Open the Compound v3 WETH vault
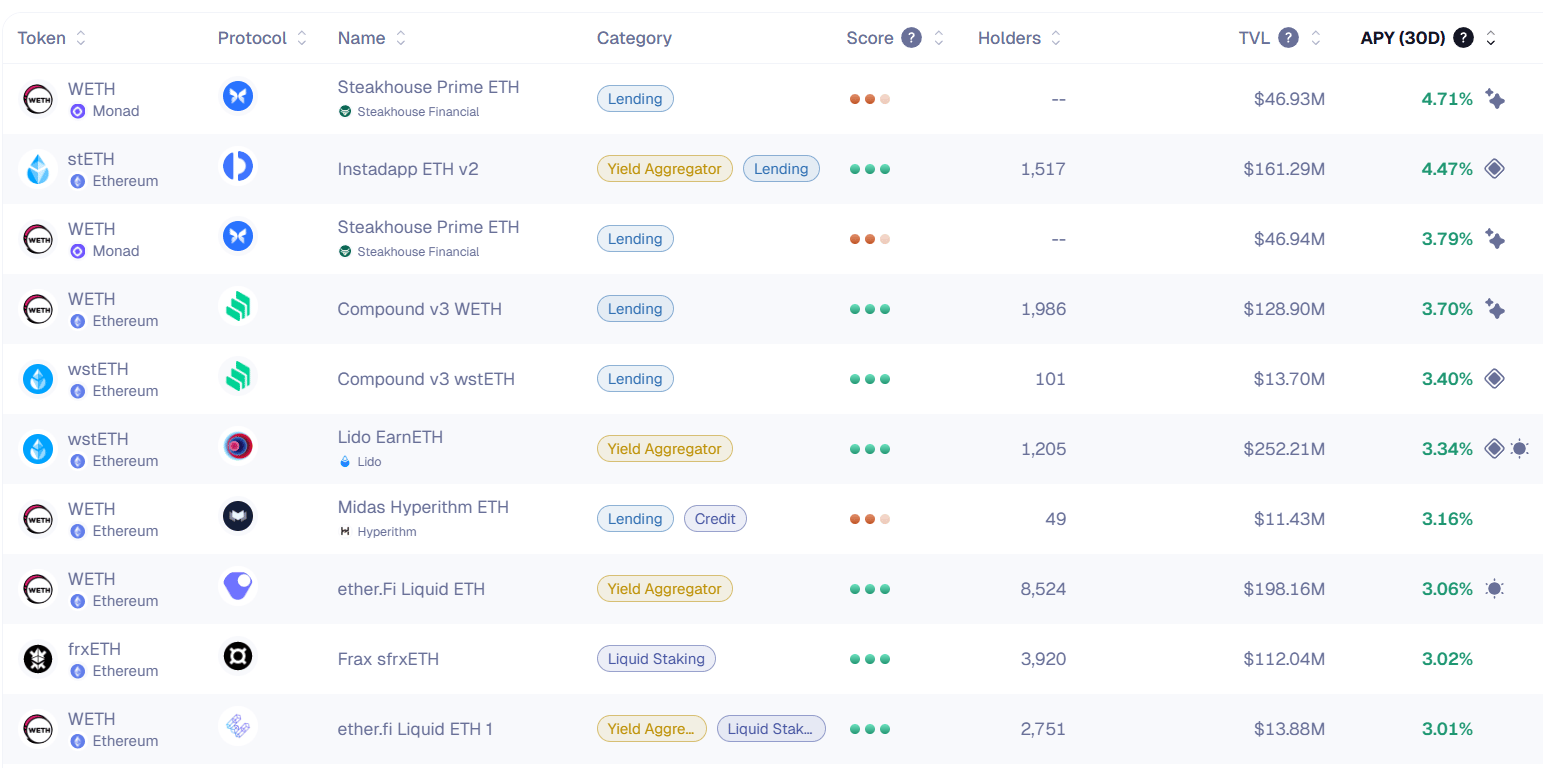 pyautogui.click(x=420, y=309)
